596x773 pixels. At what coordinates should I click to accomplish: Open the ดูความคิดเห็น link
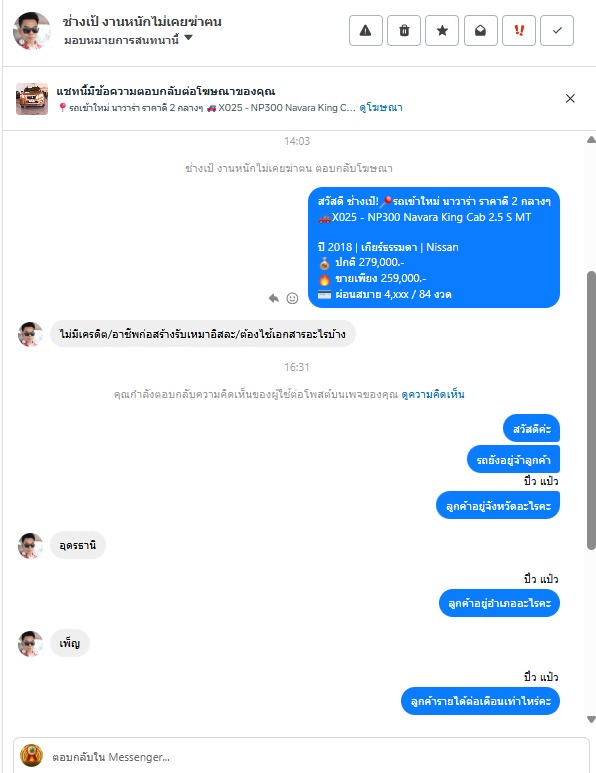coord(433,394)
